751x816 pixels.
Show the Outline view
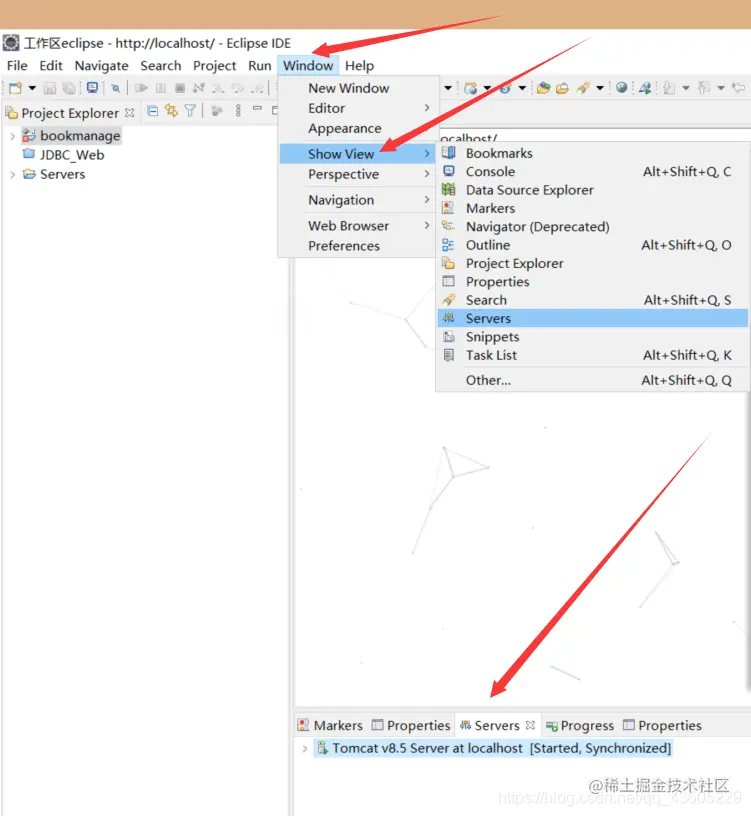coord(593,245)
